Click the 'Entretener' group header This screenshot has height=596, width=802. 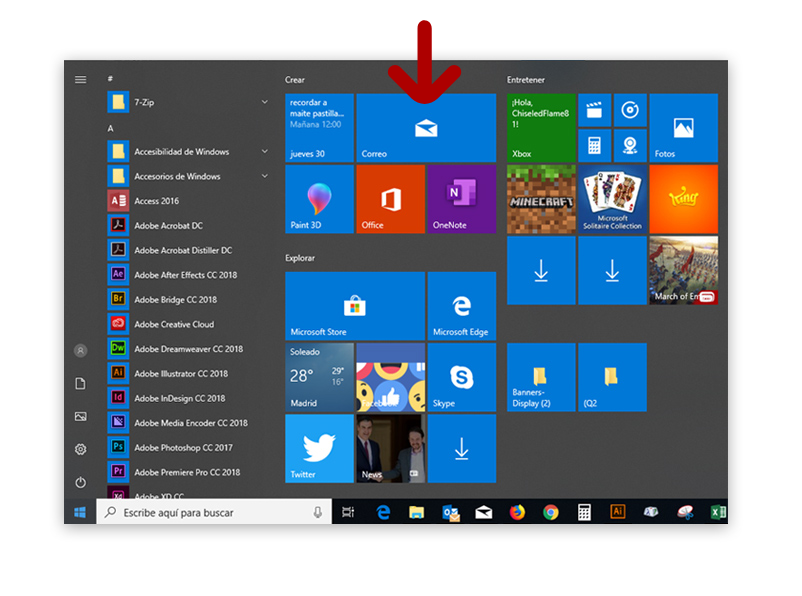525,80
